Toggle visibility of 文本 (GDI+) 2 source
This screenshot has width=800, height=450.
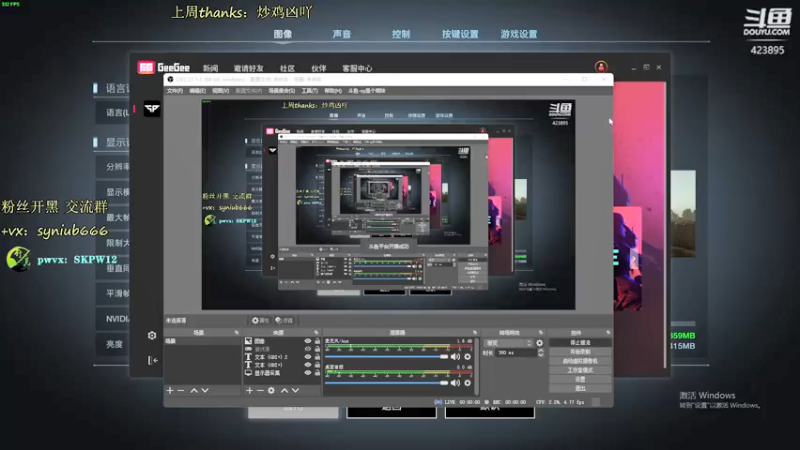point(308,357)
